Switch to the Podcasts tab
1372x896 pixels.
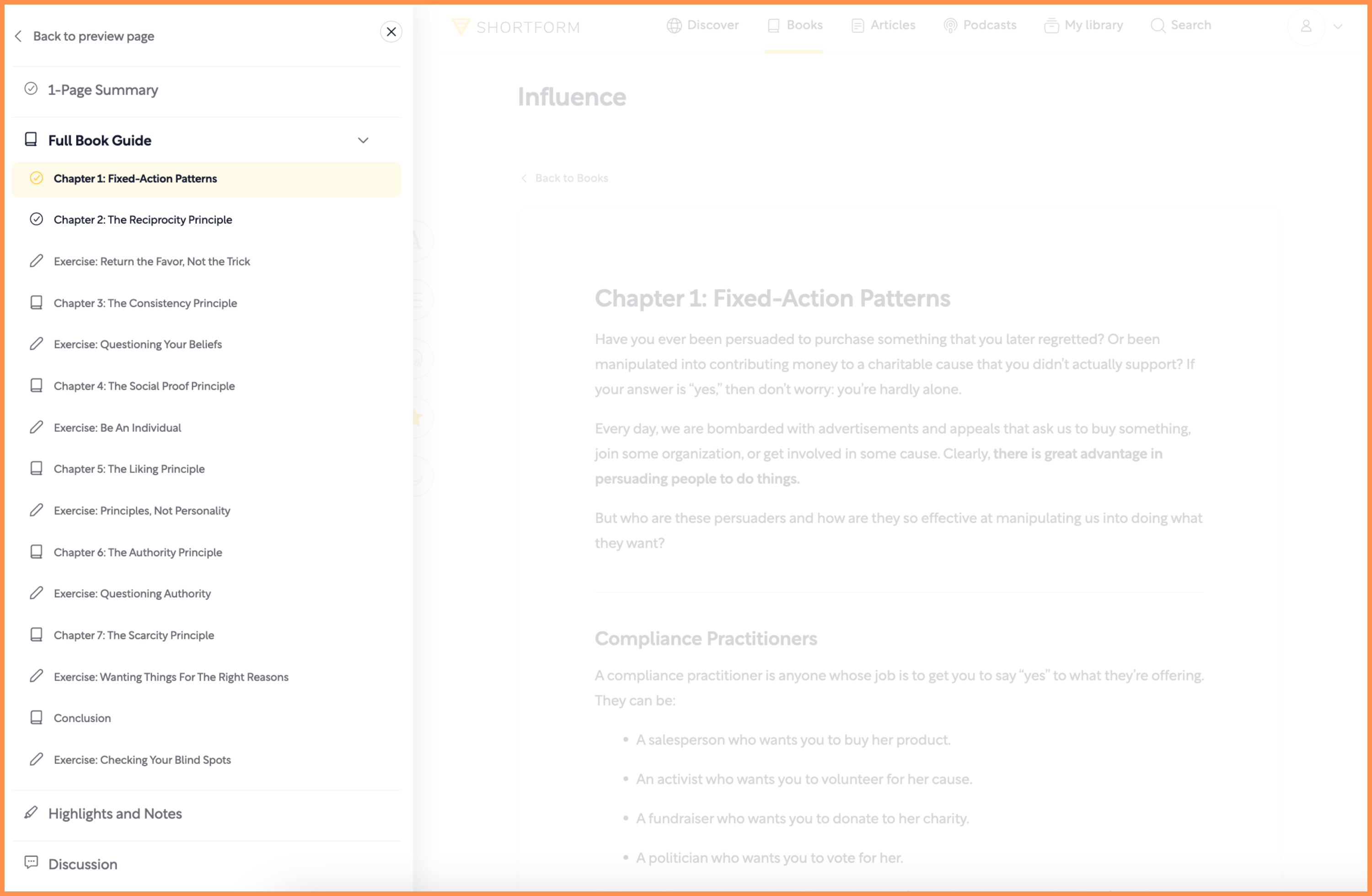click(980, 25)
